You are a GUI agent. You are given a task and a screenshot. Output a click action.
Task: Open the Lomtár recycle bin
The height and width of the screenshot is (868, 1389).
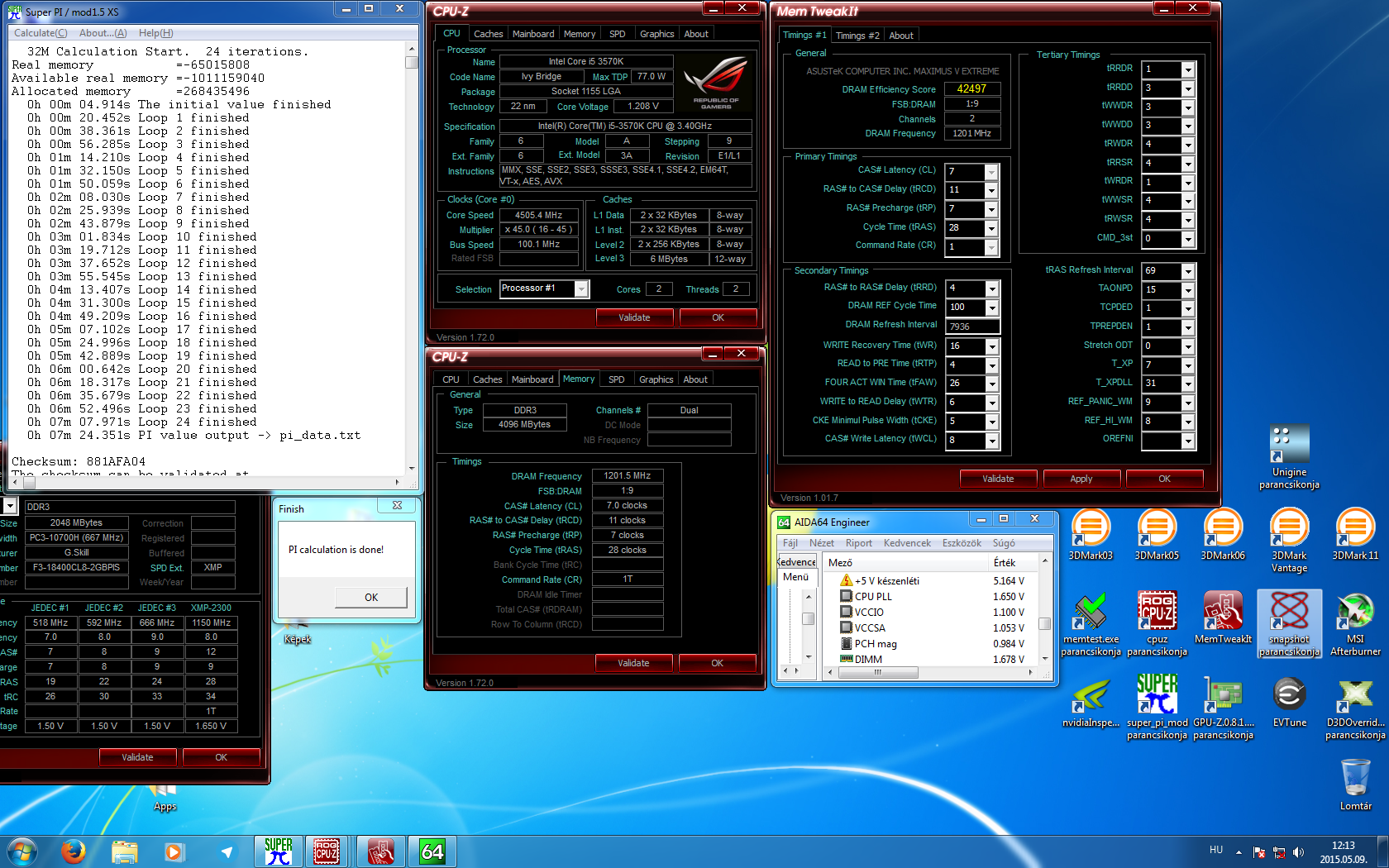pos(1355,785)
